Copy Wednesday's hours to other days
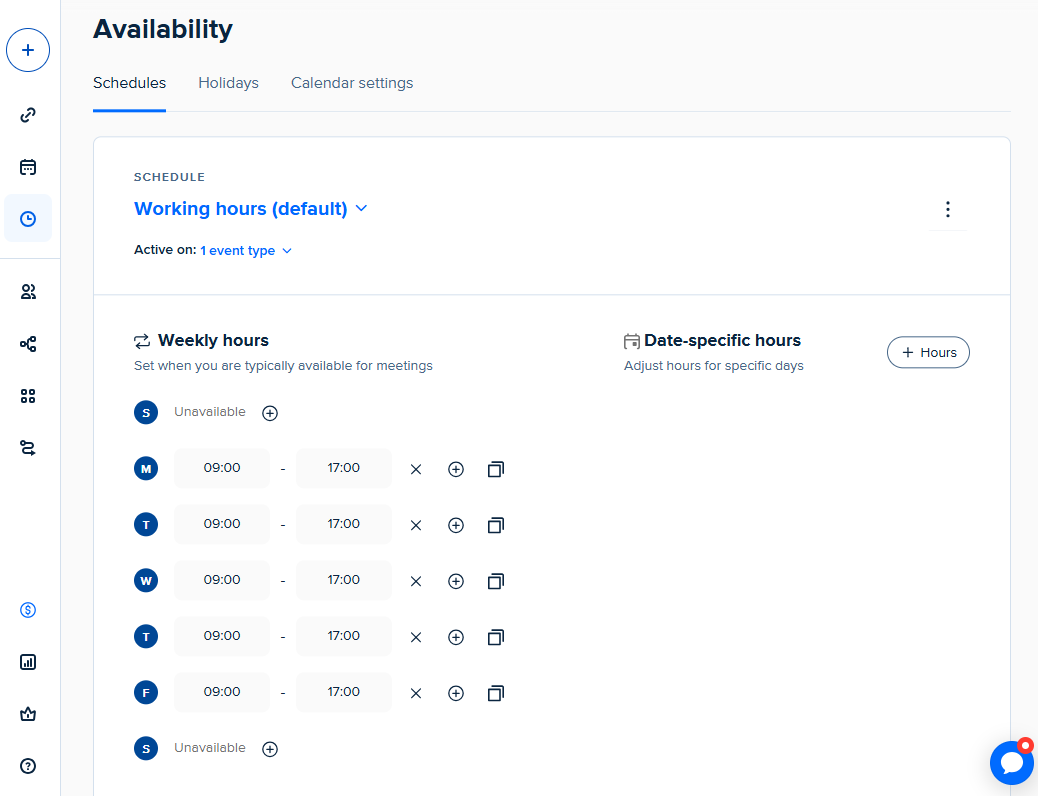 [495, 581]
